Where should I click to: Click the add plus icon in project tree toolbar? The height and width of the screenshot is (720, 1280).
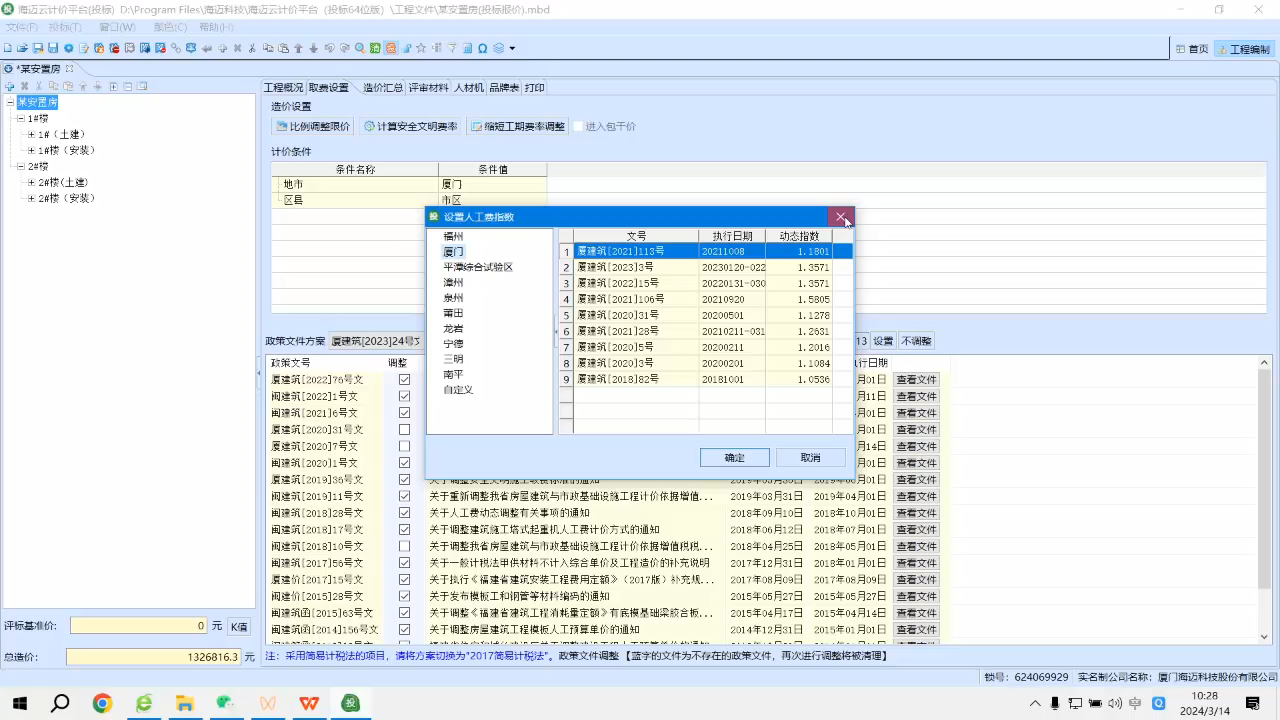[x=9, y=86]
